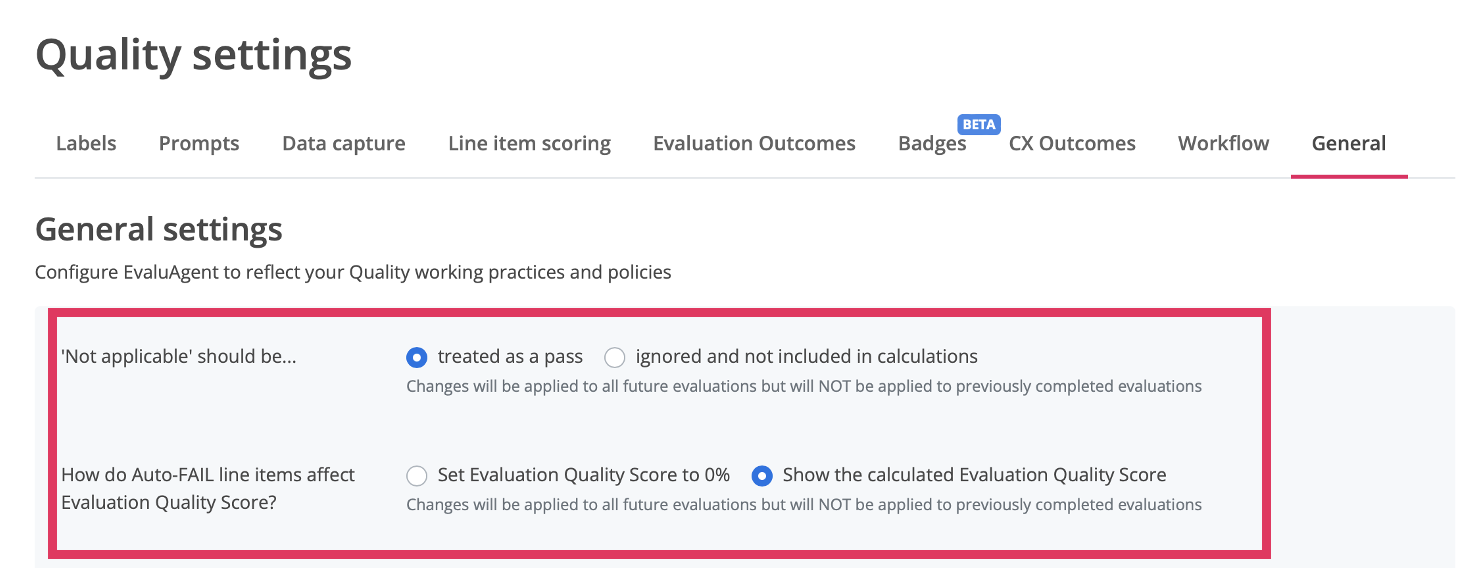Click the 'Configure EvaluAgent' description text
The height and width of the screenshot is (568, 1470).
point(353,272)
